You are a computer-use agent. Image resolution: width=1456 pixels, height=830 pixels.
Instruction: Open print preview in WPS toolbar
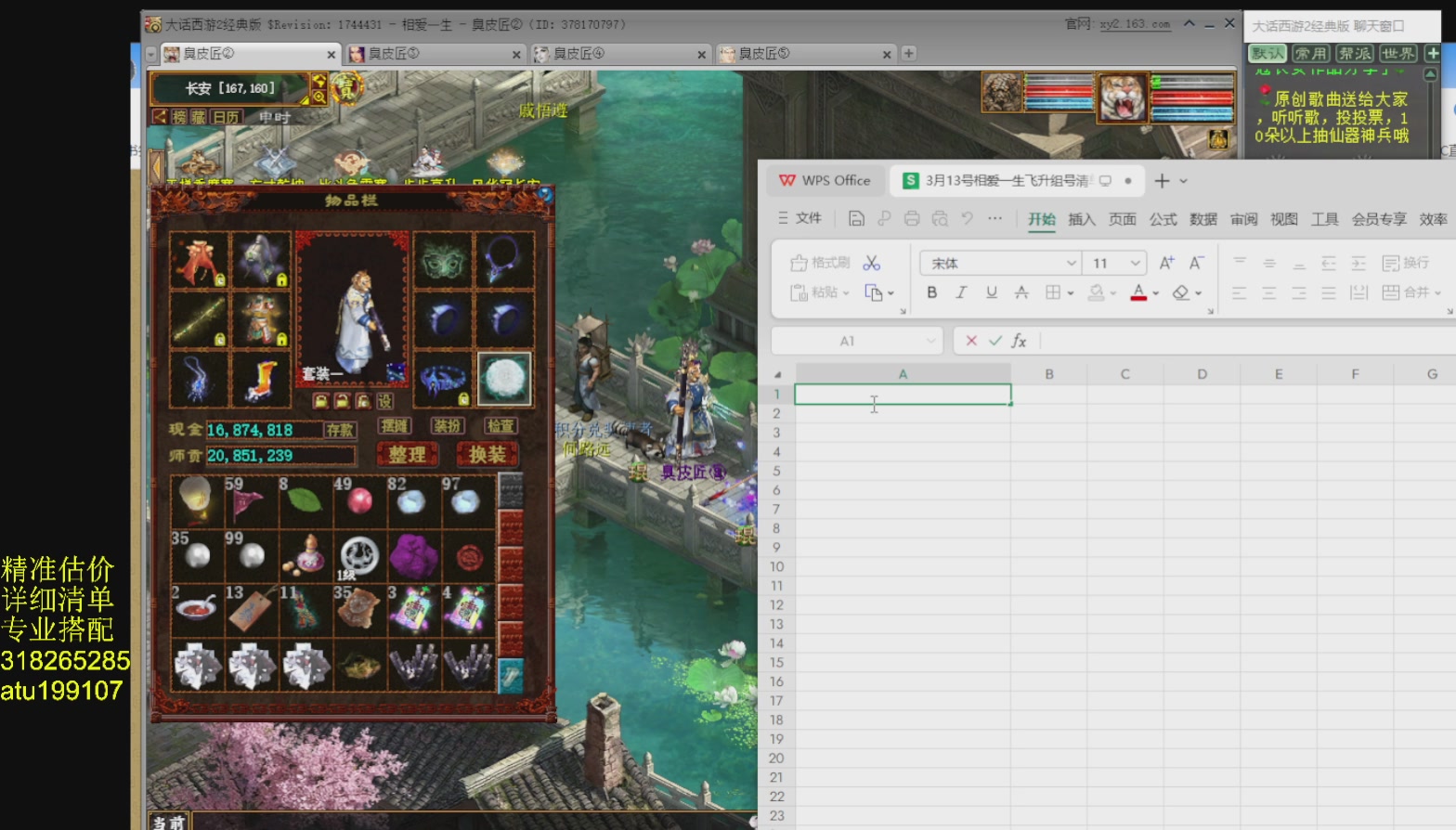click(x=940, y=218)
